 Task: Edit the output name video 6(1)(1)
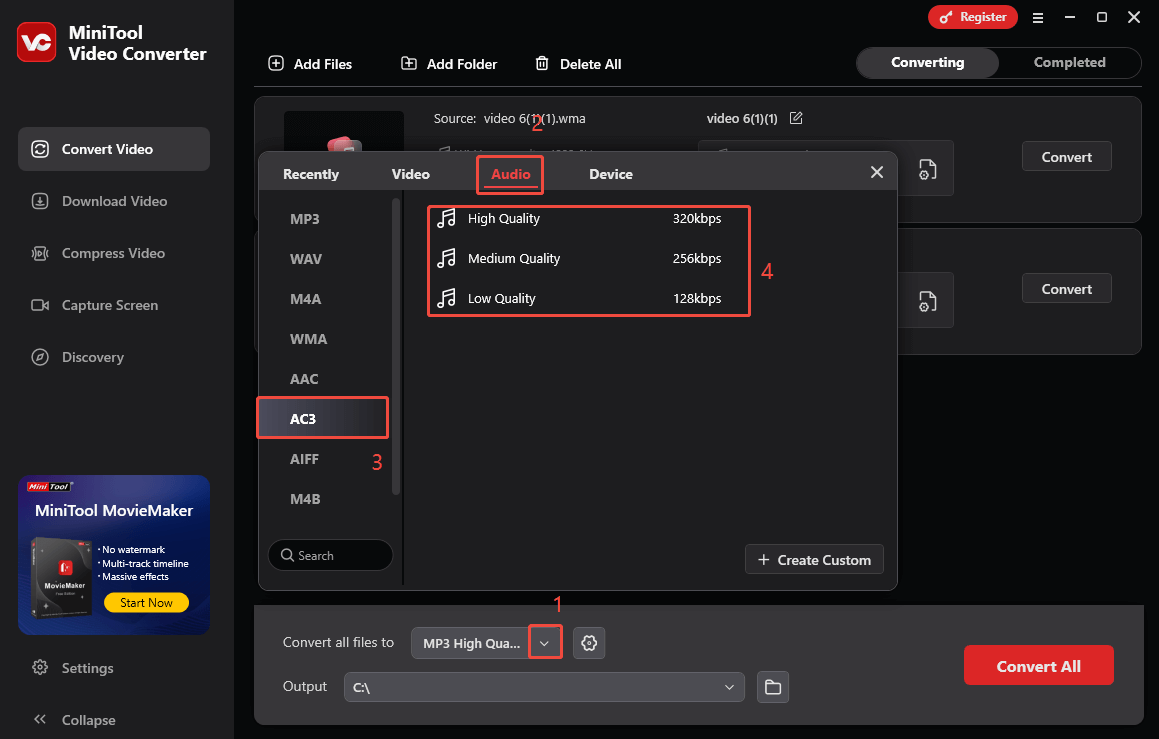click(796, 118)
